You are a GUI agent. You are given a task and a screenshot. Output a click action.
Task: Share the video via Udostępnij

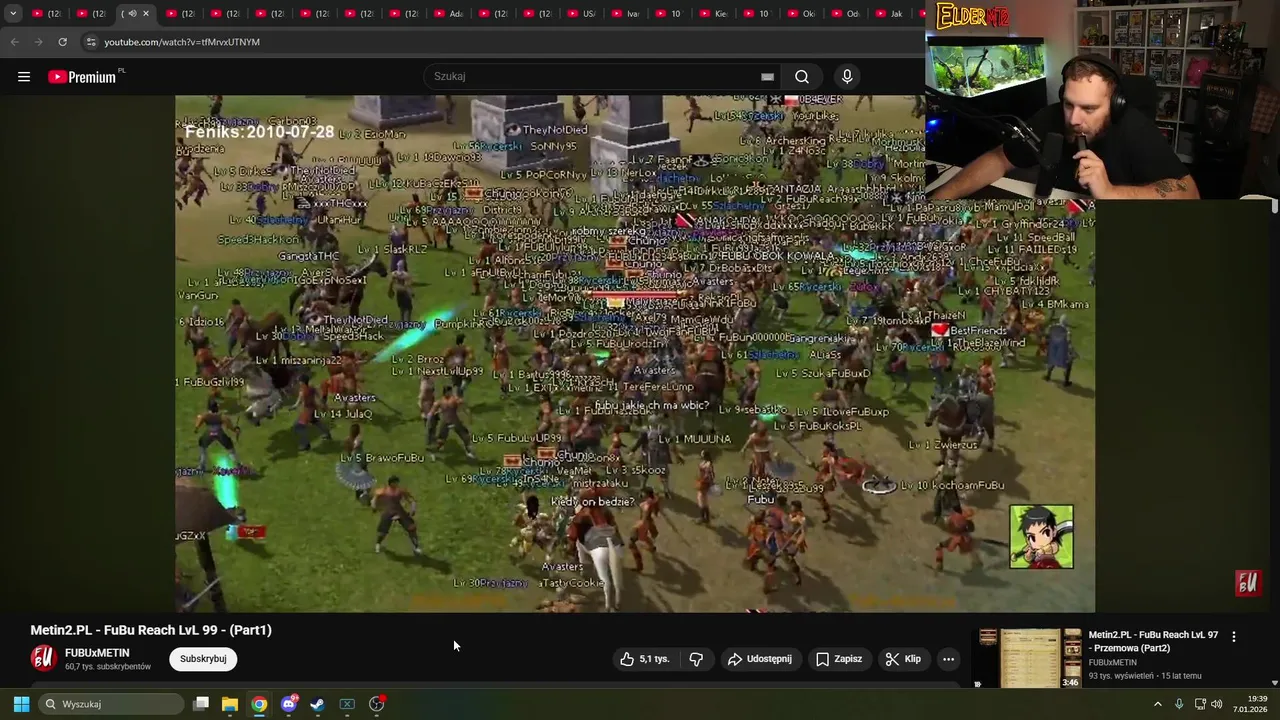[759, 659]
